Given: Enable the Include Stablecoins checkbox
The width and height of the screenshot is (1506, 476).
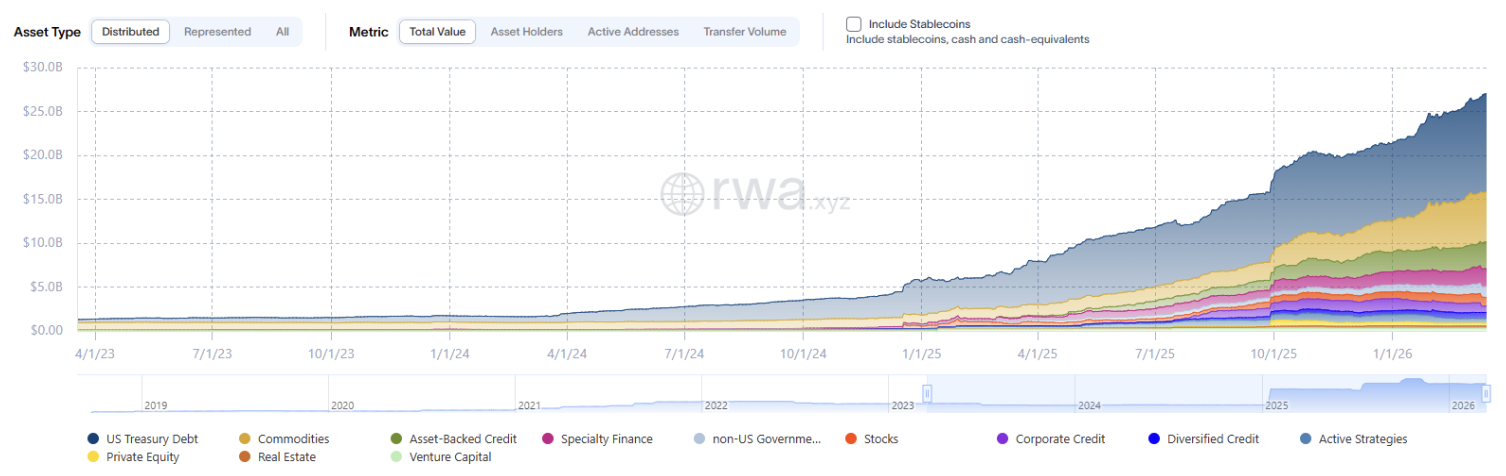Looking at the screenshot, I should 853,24.
